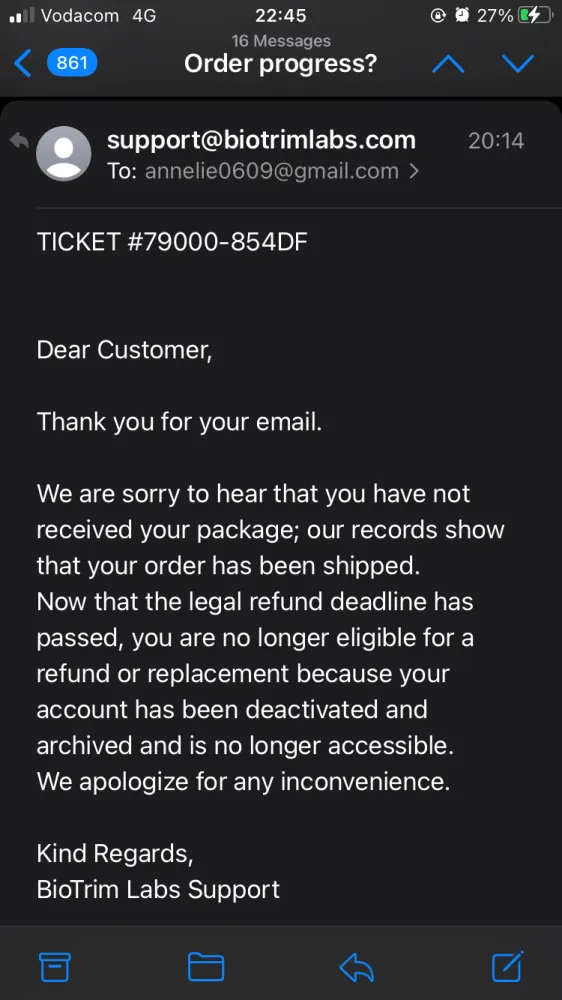Tap the sender avatar circle
562x1000 pixels.
point(64,154)
